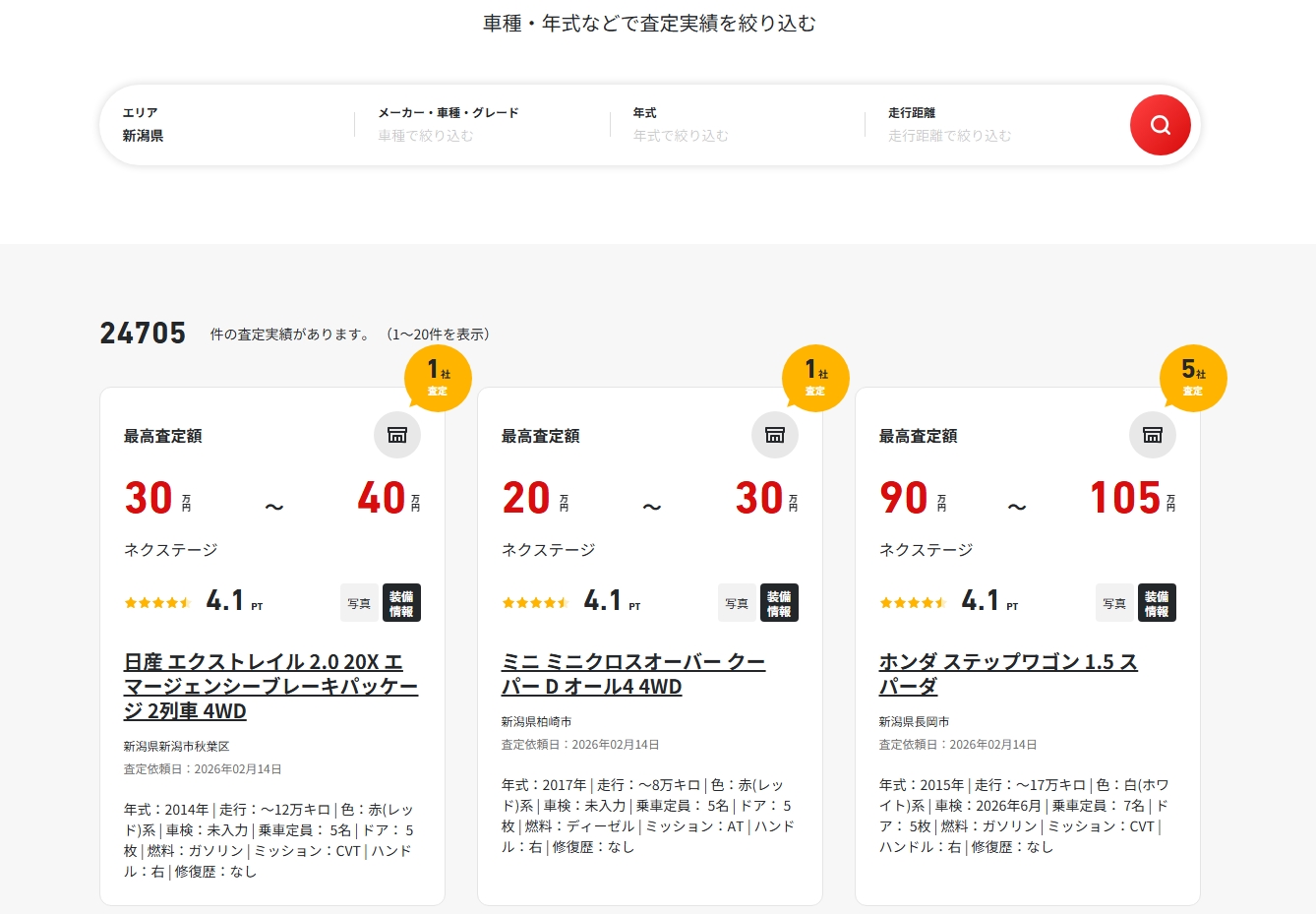Click star rating on Nissan X-Trail card
This screenshot has height=914, width=1316.
[x=157, y=602]
